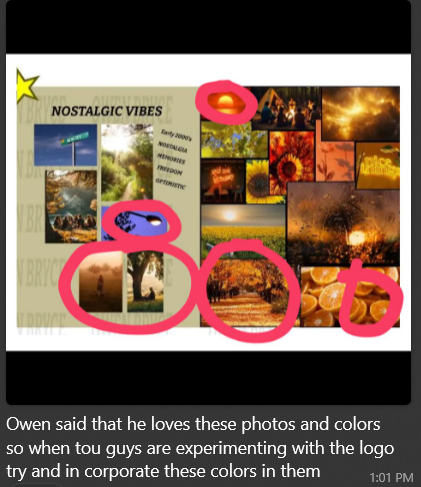Select the sliced oranges photo
The height and width of the screenshot is (487, 421).
[350, 296]
